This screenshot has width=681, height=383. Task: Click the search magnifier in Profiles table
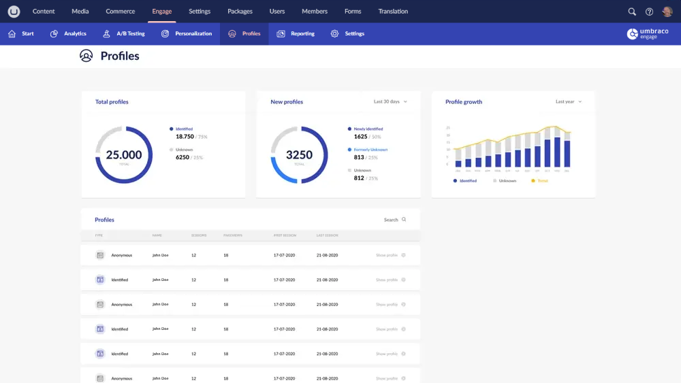(x=404, y=220)
